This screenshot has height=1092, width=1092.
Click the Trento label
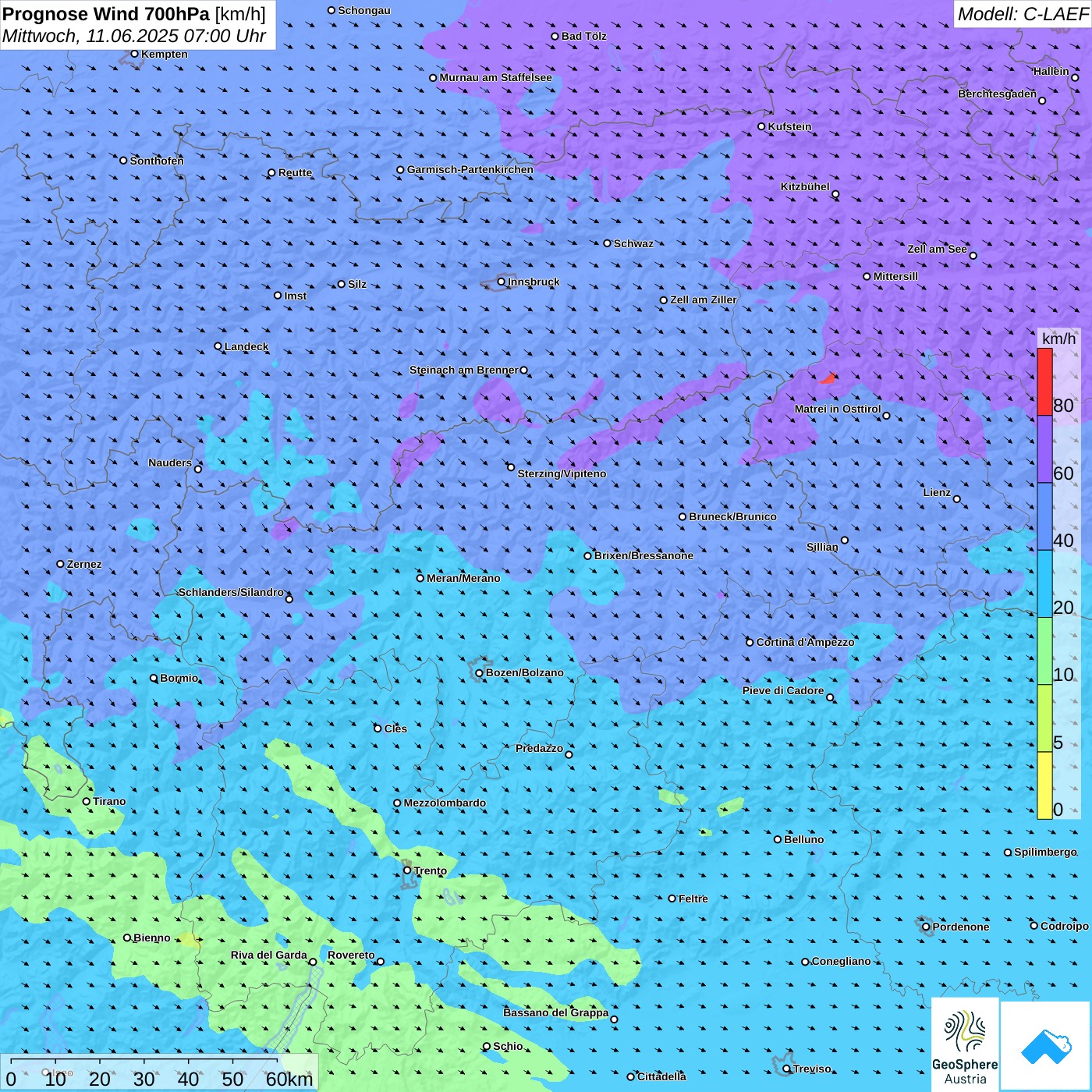[x=431, y=870]
